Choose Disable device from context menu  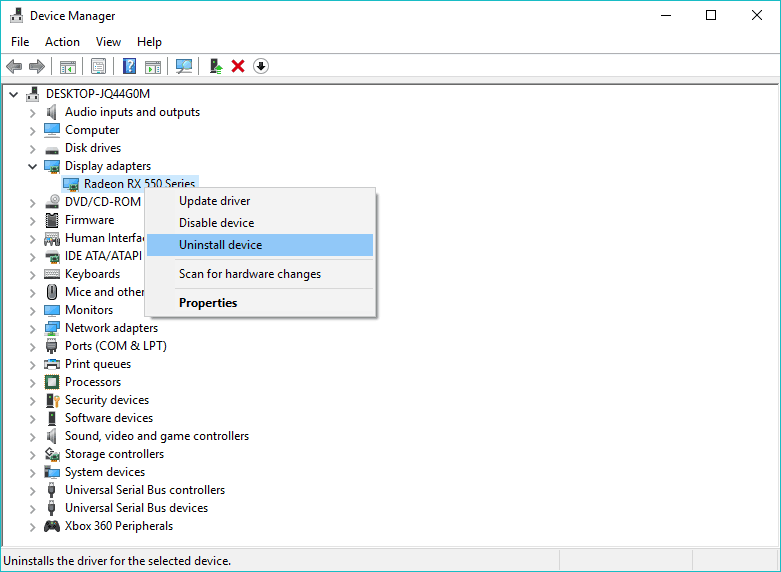click(x=260, y=223)
